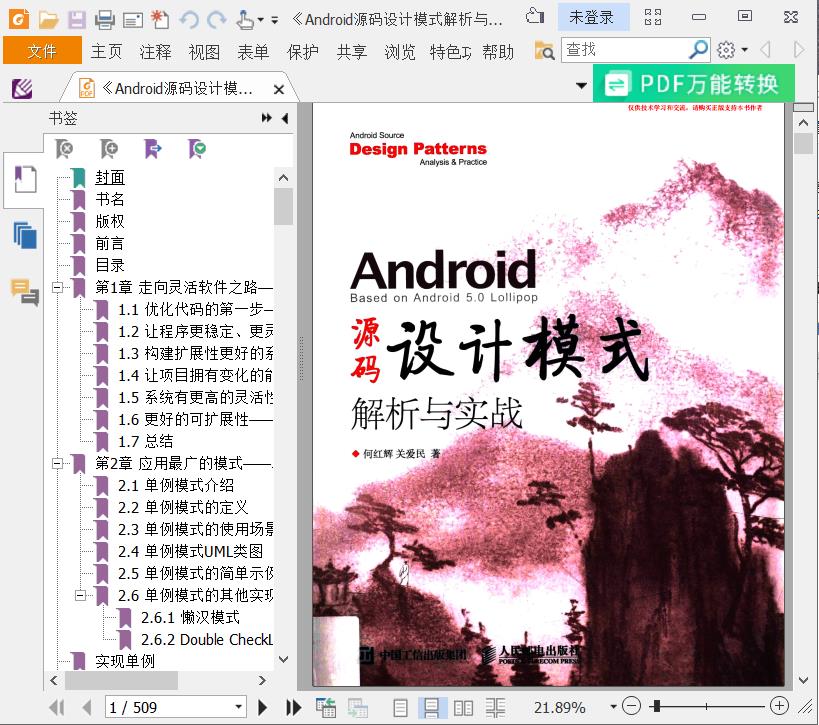Viewport: 819px width, 725px height.
Task: Click the zoom in plus button
Action: tap(779, 706)
